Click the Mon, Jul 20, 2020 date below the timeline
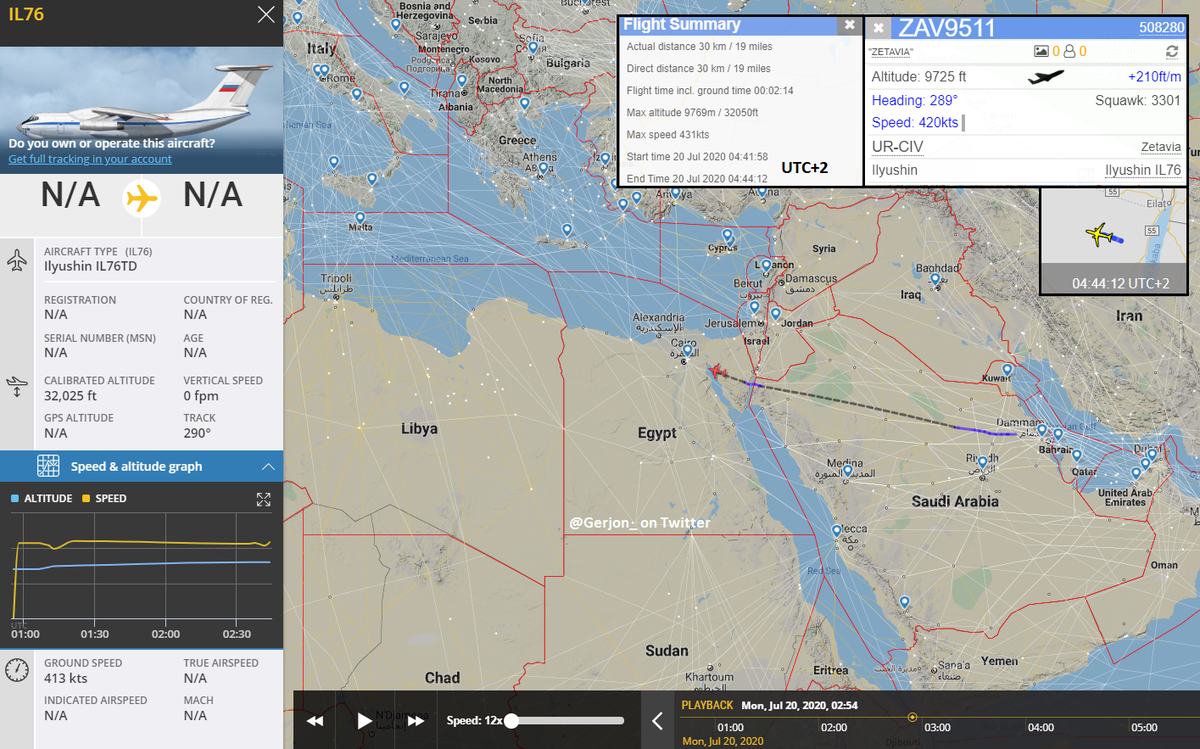 pyautogui.click(x=723, y=741)
